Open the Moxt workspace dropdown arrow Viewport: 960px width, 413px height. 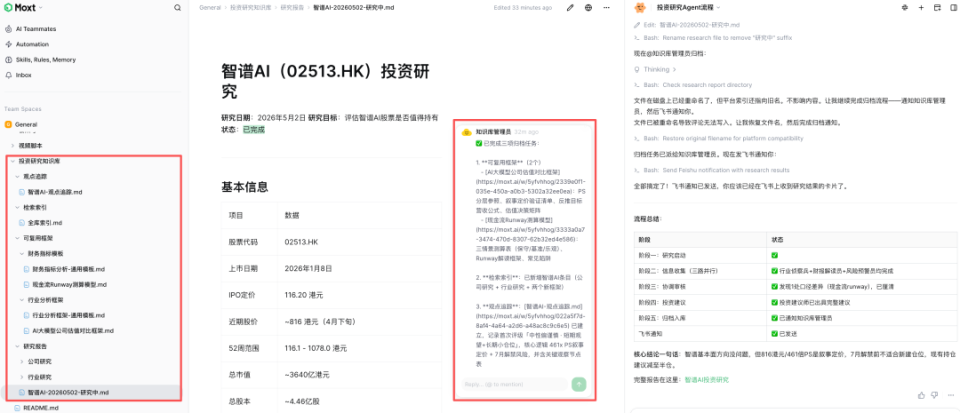click(40, 8)
